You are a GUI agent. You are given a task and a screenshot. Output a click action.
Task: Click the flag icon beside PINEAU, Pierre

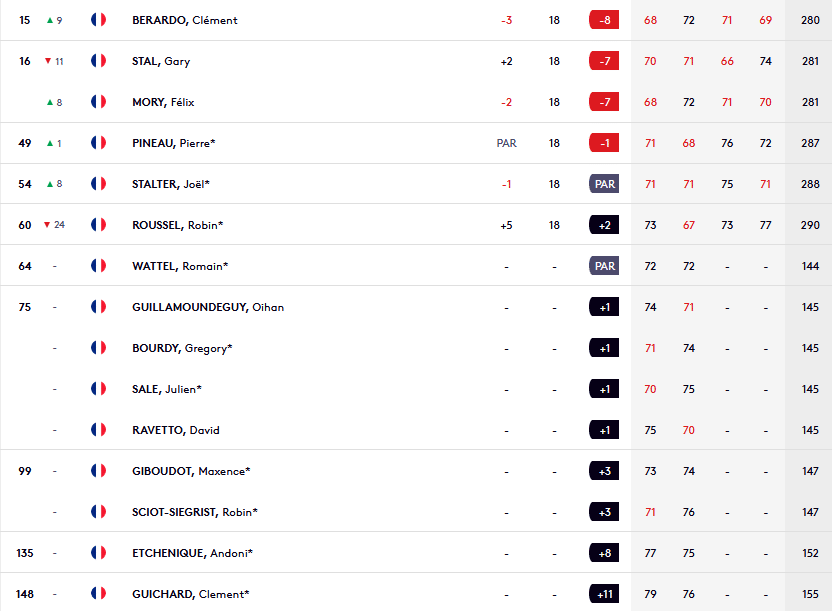point(98,143)
